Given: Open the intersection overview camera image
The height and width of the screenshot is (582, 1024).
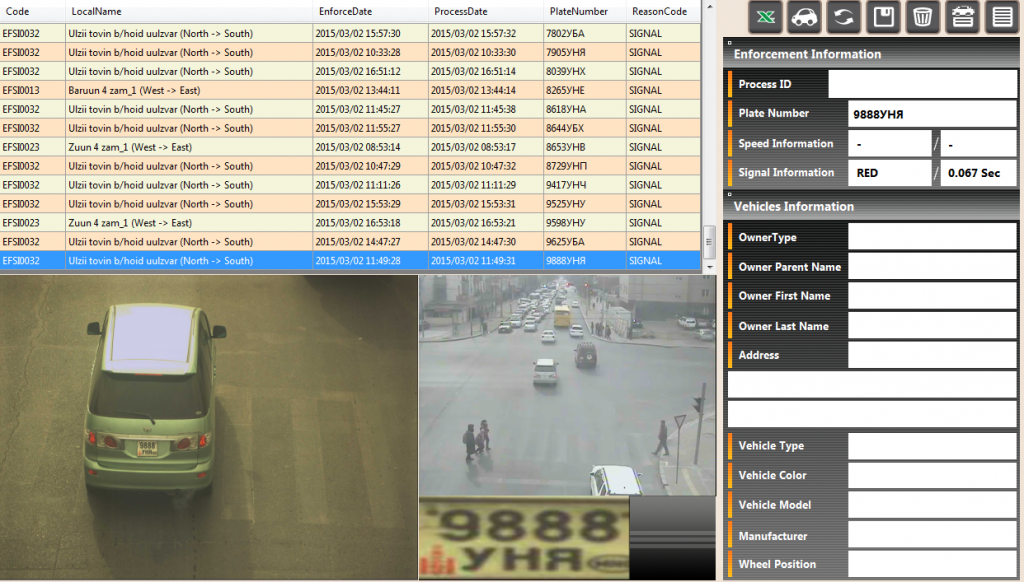Looking at the screenshot, I should point(567,385).
